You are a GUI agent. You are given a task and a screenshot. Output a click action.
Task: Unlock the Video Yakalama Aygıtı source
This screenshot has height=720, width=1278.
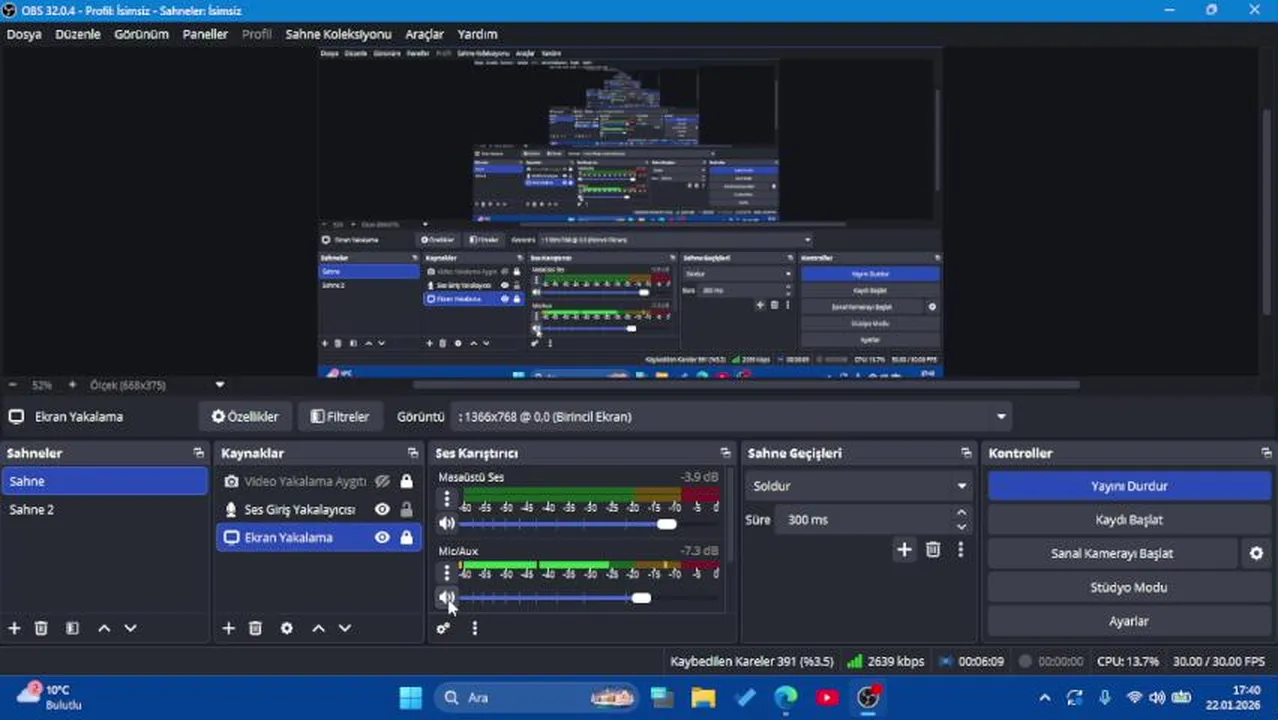406,481
